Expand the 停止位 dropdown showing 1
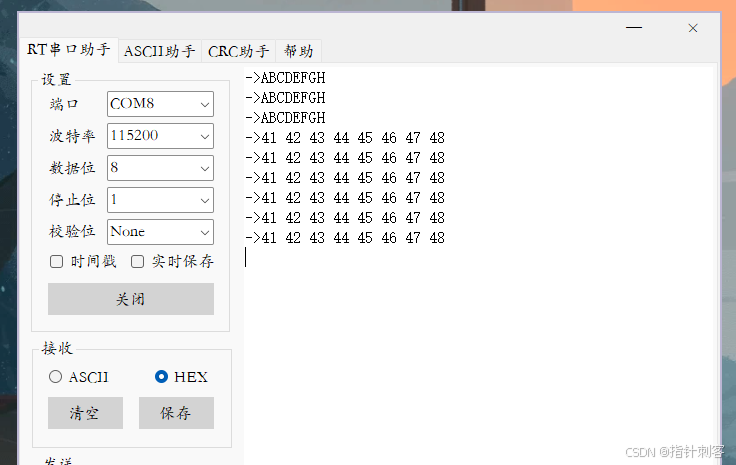The height and width of the screenshot is (465, 736). click(160, 200)
